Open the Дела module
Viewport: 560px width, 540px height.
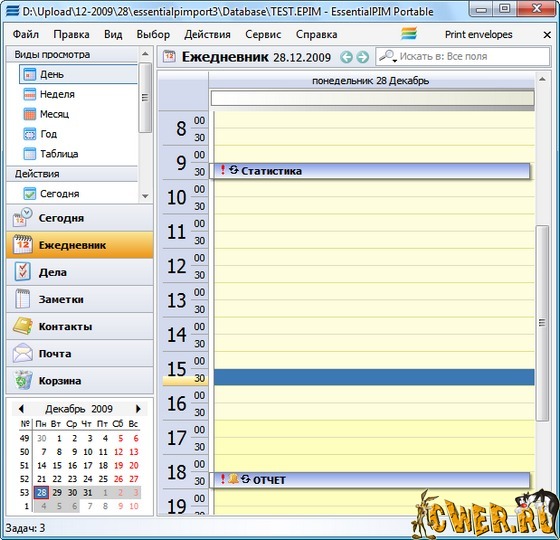pos(80,272)
